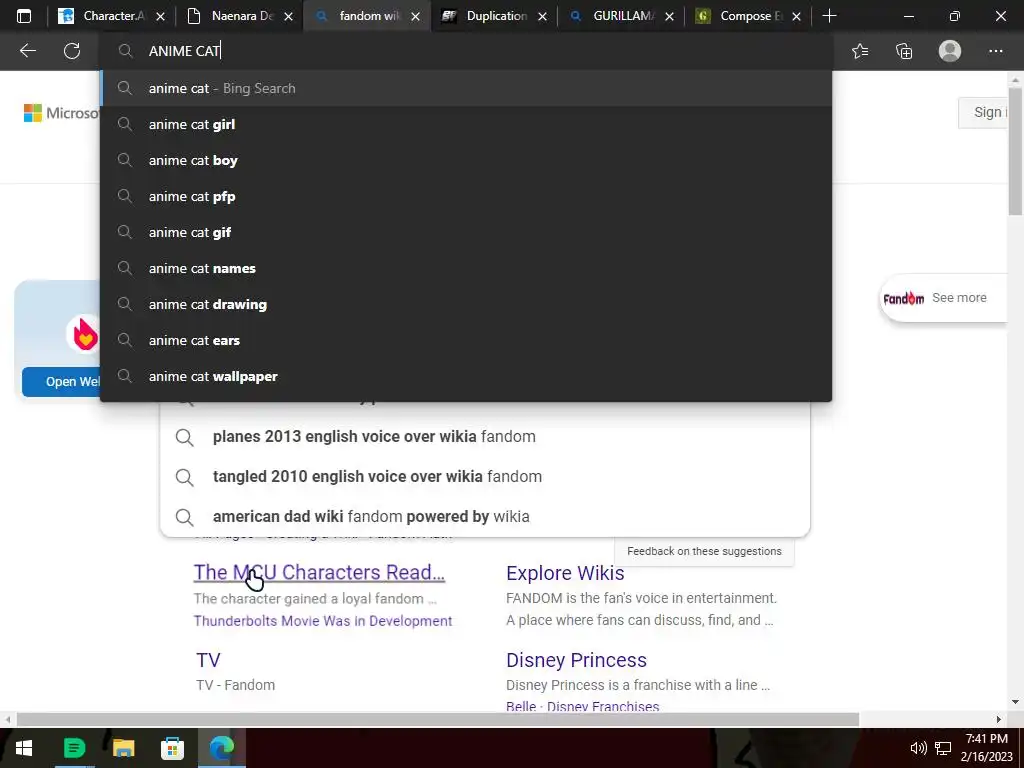
Task: Choose the 'anime cat gif' suggestion
Action: (466, 232)
